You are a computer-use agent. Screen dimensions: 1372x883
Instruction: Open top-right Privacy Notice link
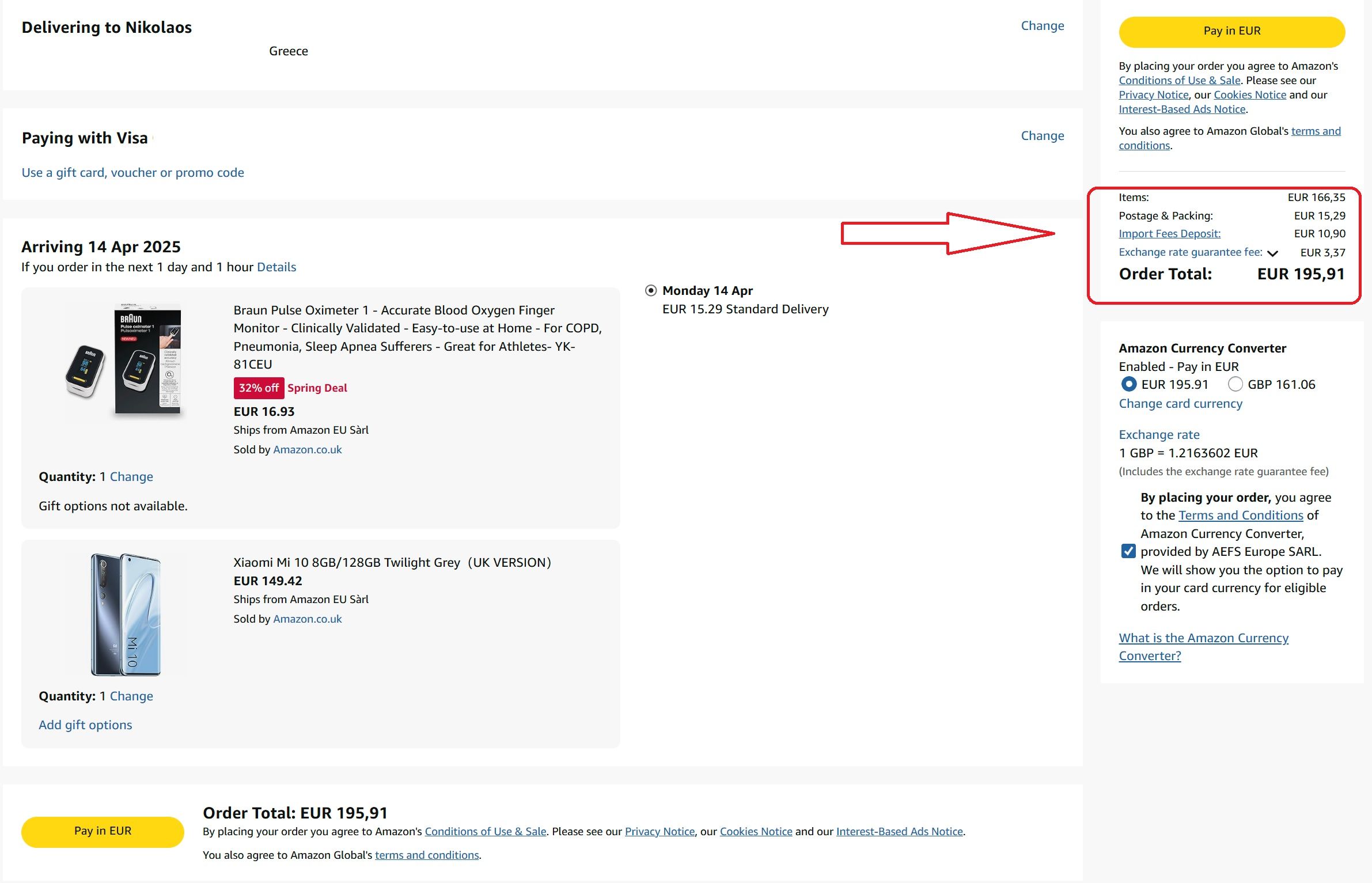pyautogui.click(x=1153, y=95)
